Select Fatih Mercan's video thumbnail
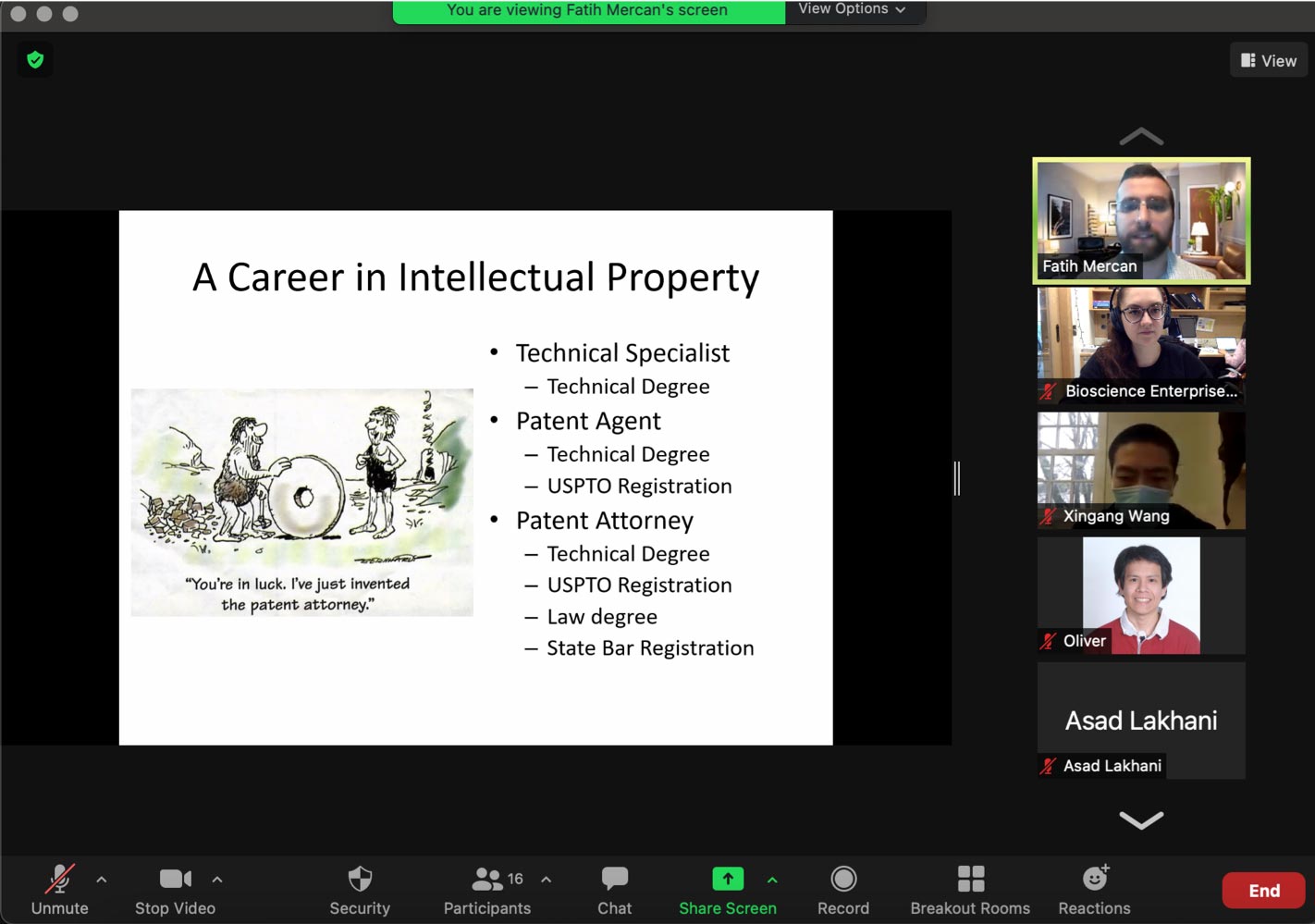Viewport: 1315px width, 924px height. click(1141, 220)
